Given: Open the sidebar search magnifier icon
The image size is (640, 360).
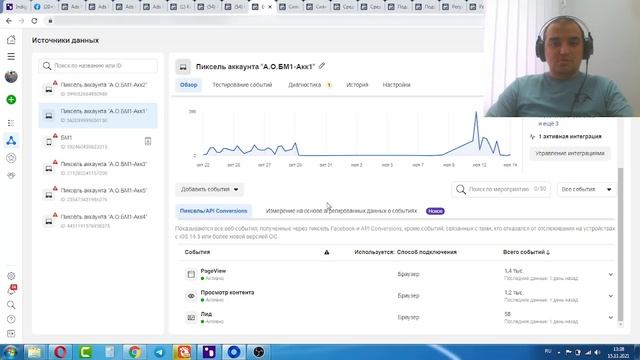Looking at the screenshot, I should click(11, 305).
